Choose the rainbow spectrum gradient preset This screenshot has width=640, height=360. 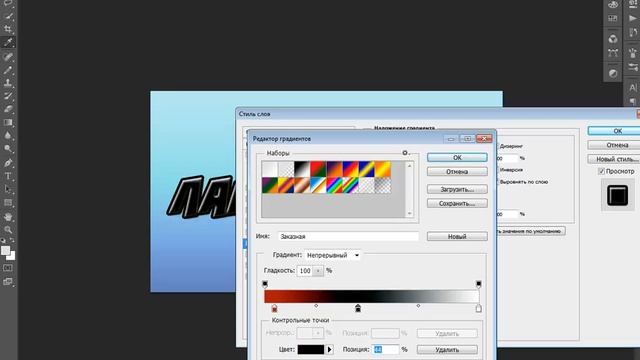click(x=334, y=186)
